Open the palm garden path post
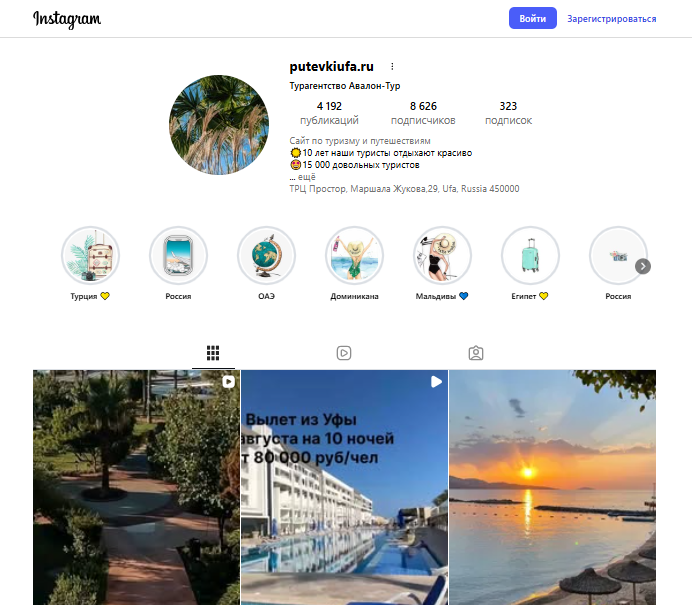This screenshot has height=605, width=692. coord(136,487)
